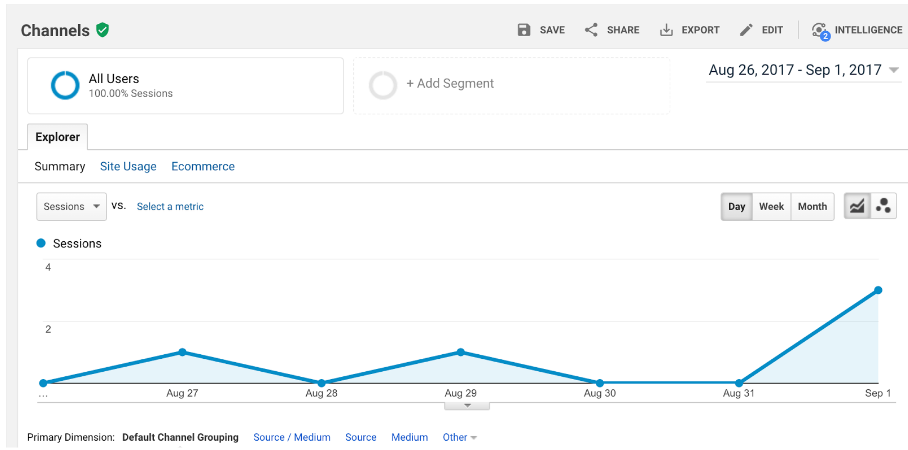Expand the Other dimension dropdown
The width and height of the screenshot is (908, 450).
459,437
